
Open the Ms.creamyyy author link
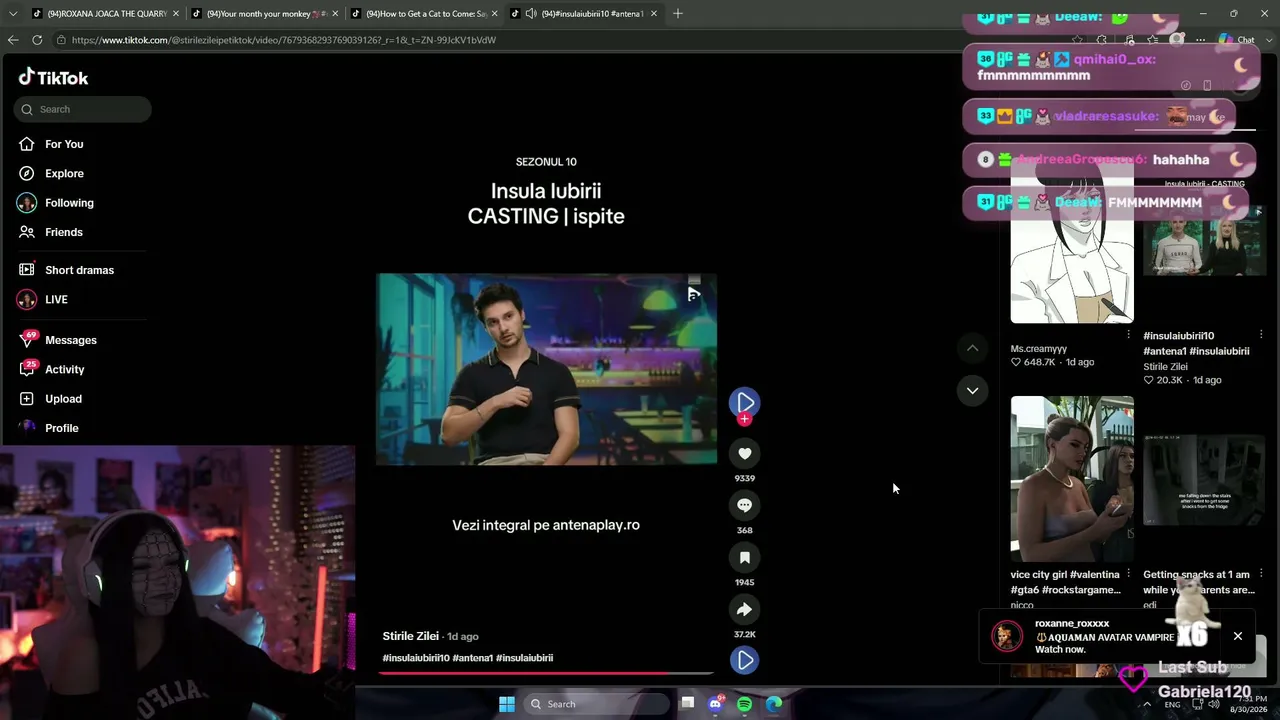[1038, 349]
